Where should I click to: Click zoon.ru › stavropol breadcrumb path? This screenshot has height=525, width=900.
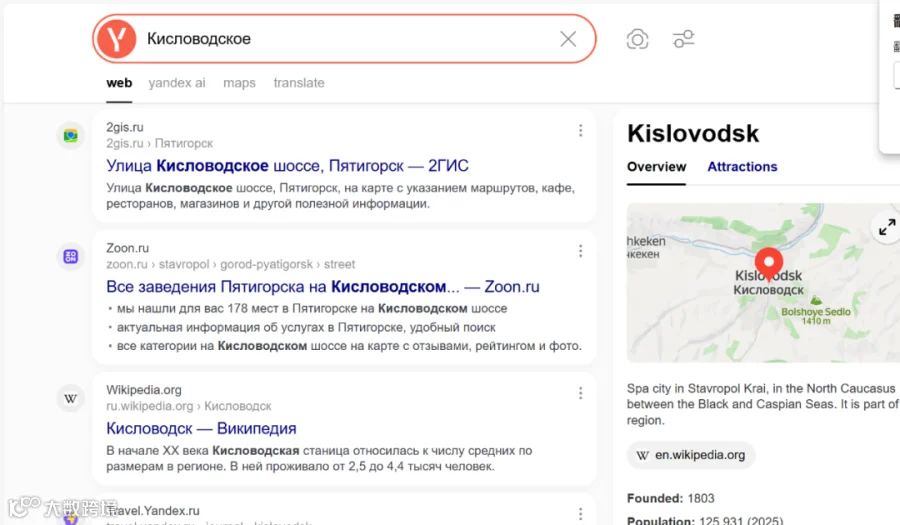(230, 265)
